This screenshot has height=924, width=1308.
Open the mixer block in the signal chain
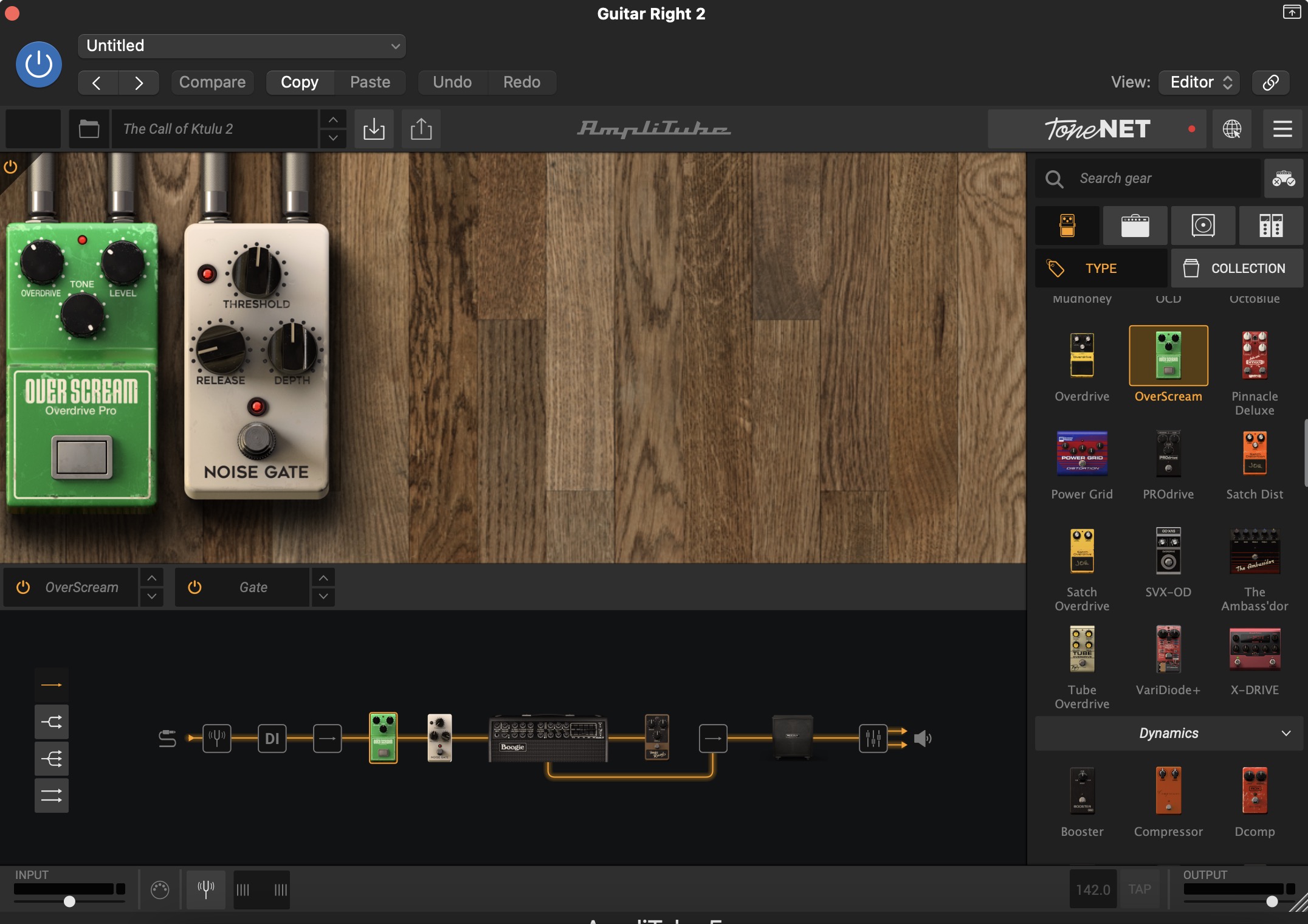873,739
